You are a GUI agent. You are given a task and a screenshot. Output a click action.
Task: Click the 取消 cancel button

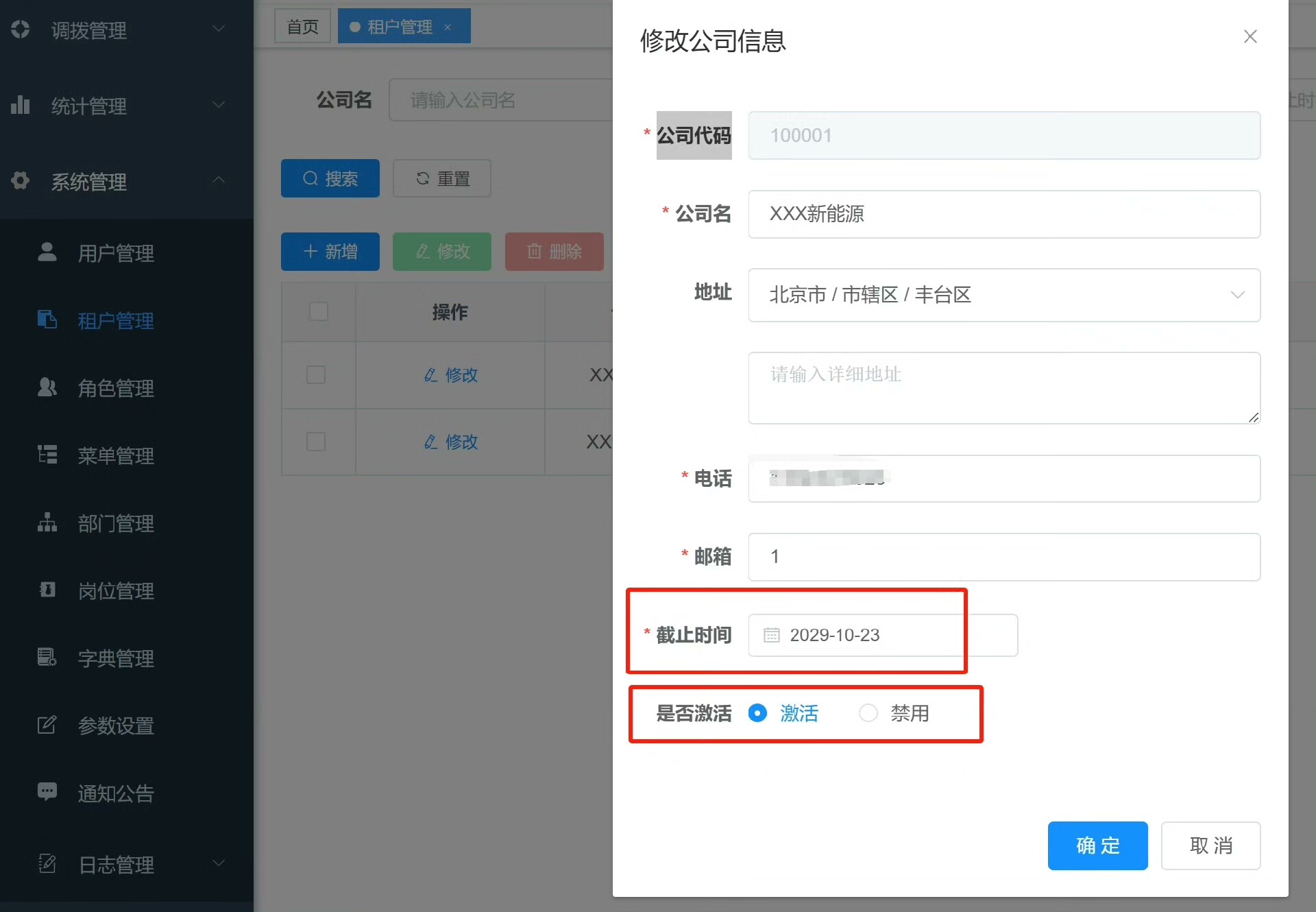pyautogui.click(x=1210, y=845)
